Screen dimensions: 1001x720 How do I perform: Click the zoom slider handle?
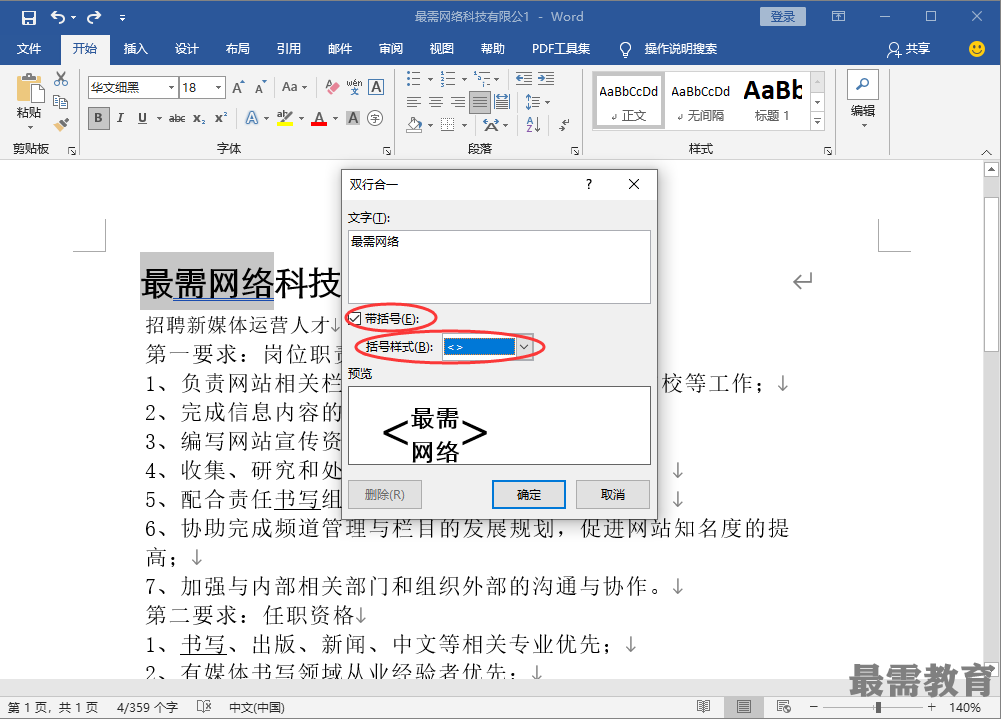point(878,707)
